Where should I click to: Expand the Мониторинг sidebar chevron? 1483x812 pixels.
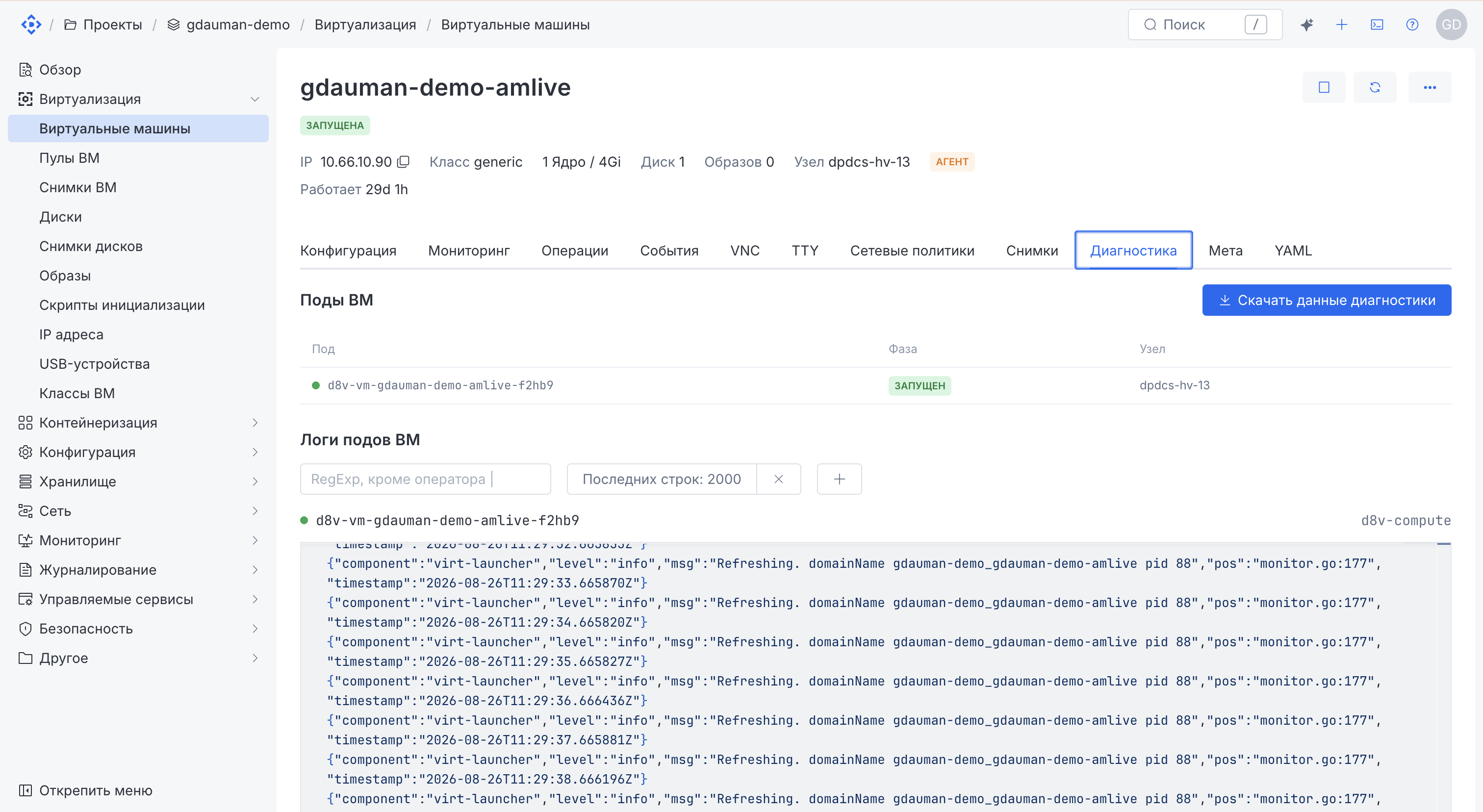(255, 540)
